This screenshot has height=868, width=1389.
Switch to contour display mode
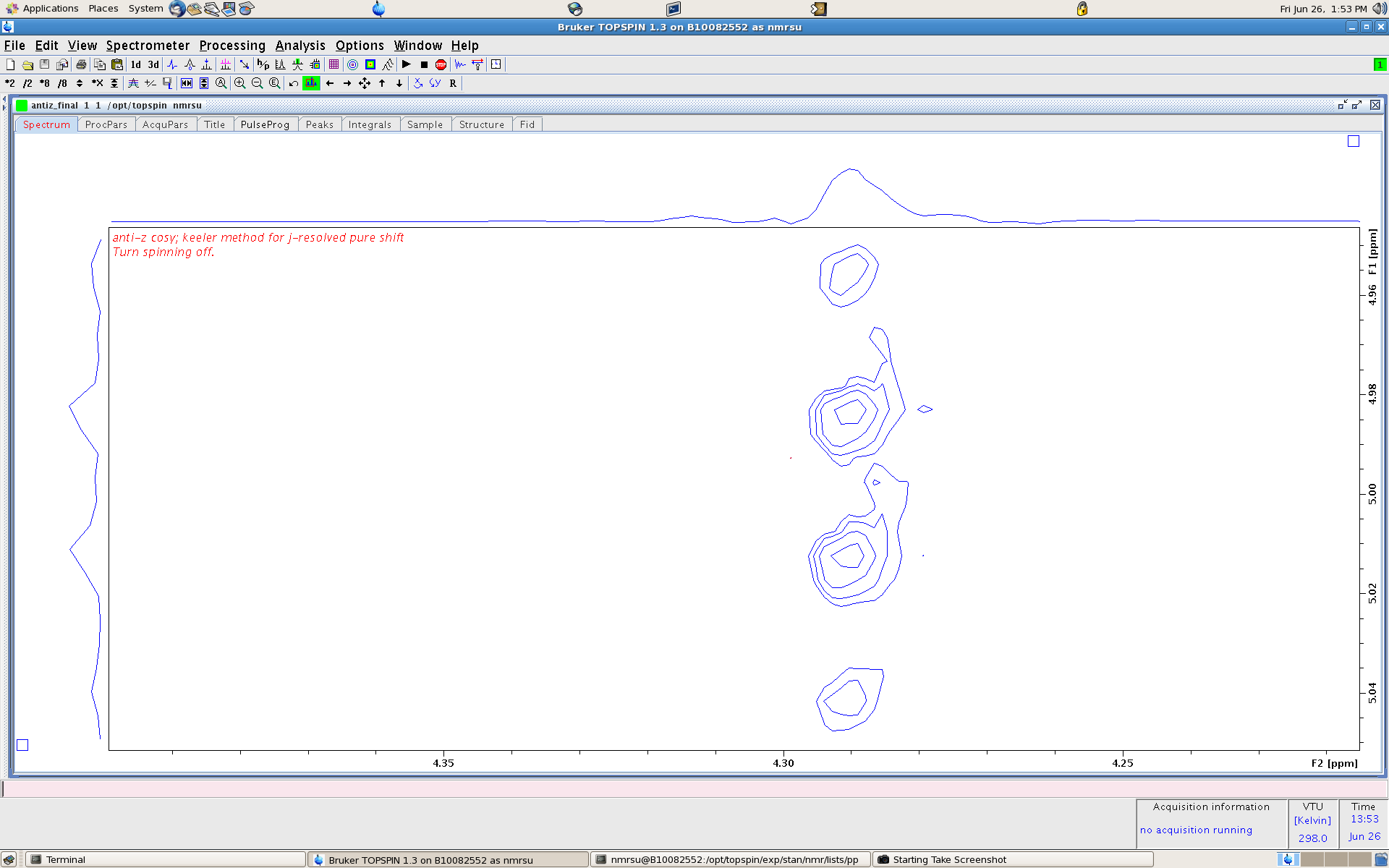point(353,64)
